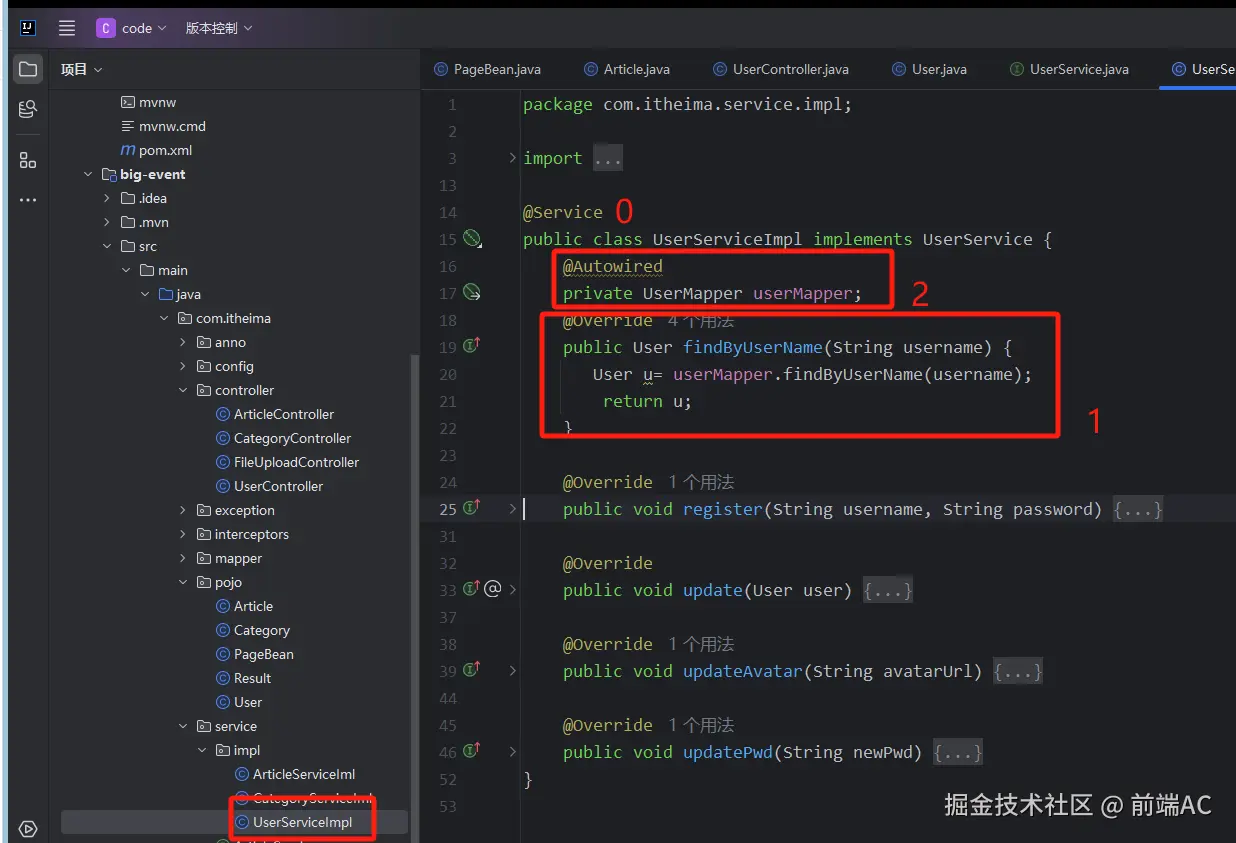Collapse the main folder
The image size is (1236, 843).
click(126, 270)
